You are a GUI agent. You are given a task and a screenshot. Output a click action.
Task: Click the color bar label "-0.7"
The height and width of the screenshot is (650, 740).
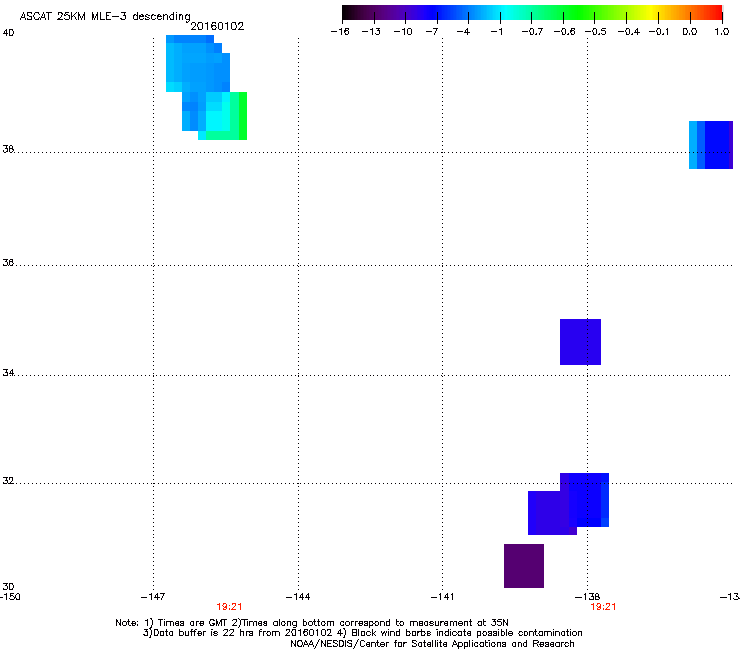(x=532, y=32)
